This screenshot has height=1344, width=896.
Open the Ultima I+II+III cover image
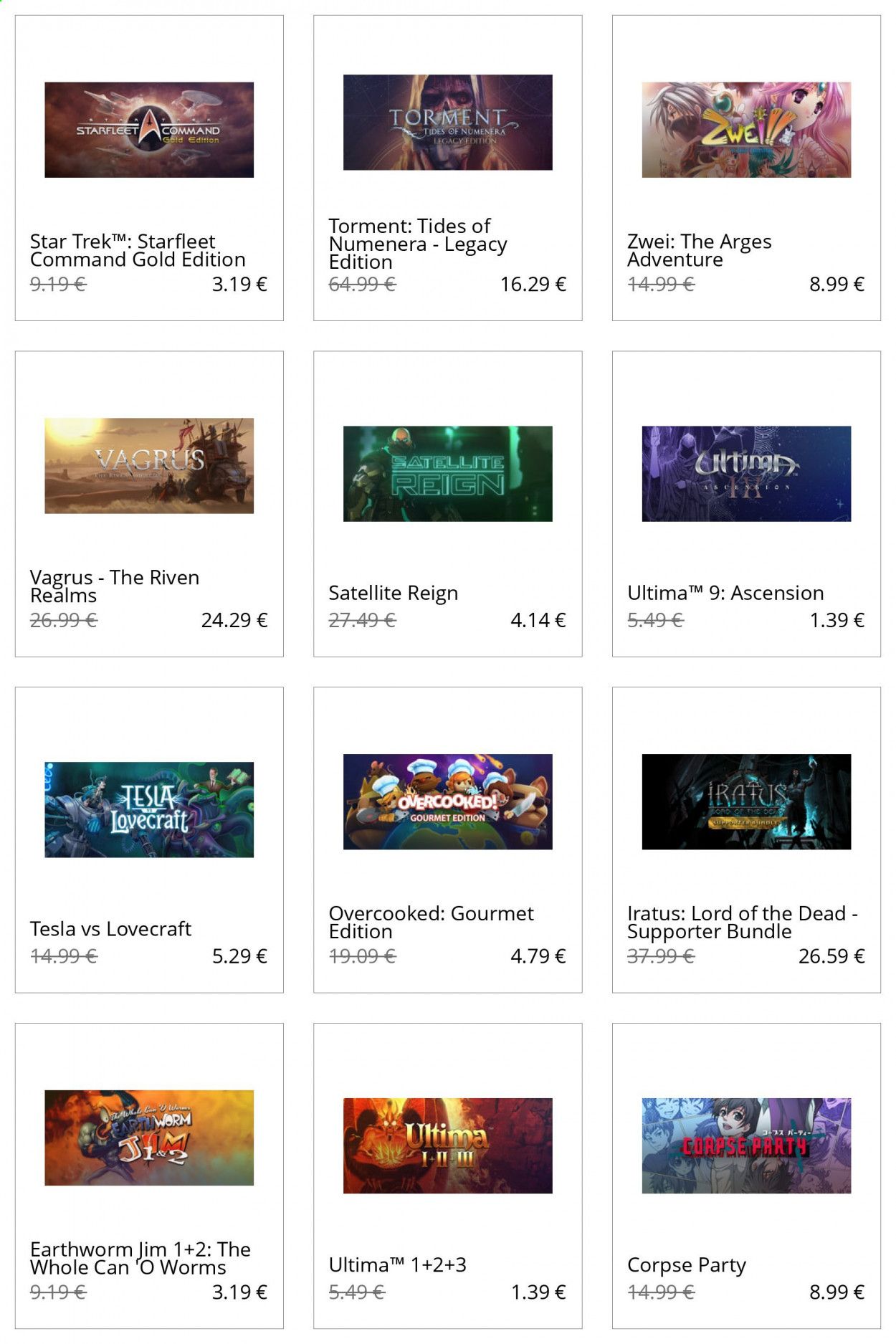tap(448, 1146)
